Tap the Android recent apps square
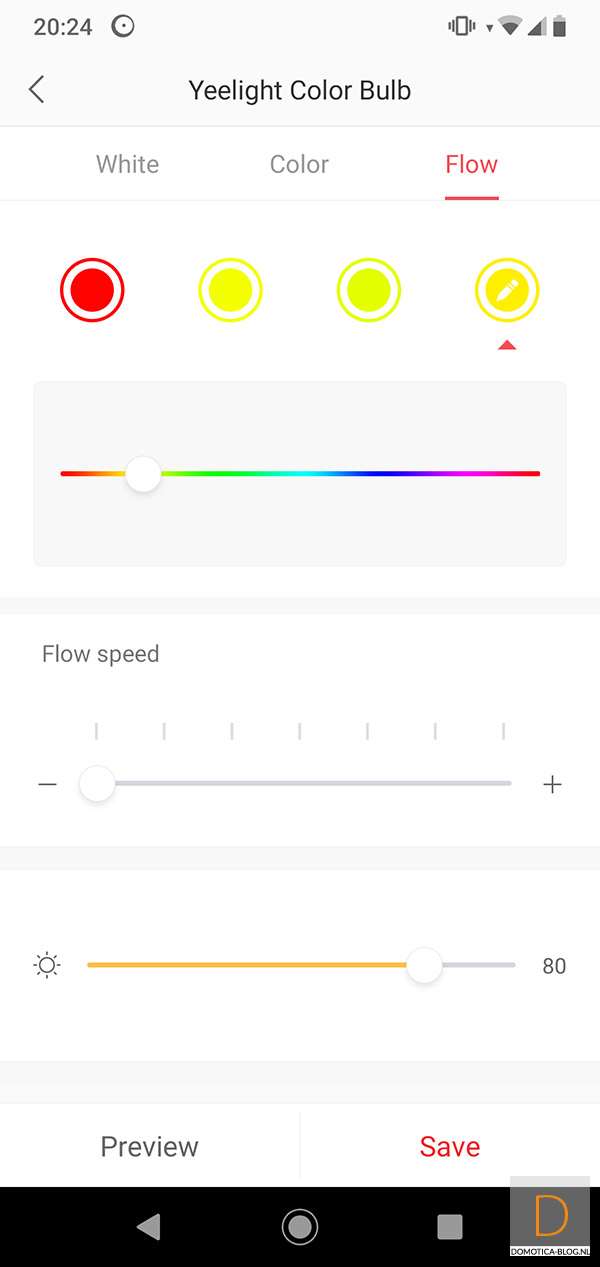600x1267 pixels. (x=450, y=1227)
